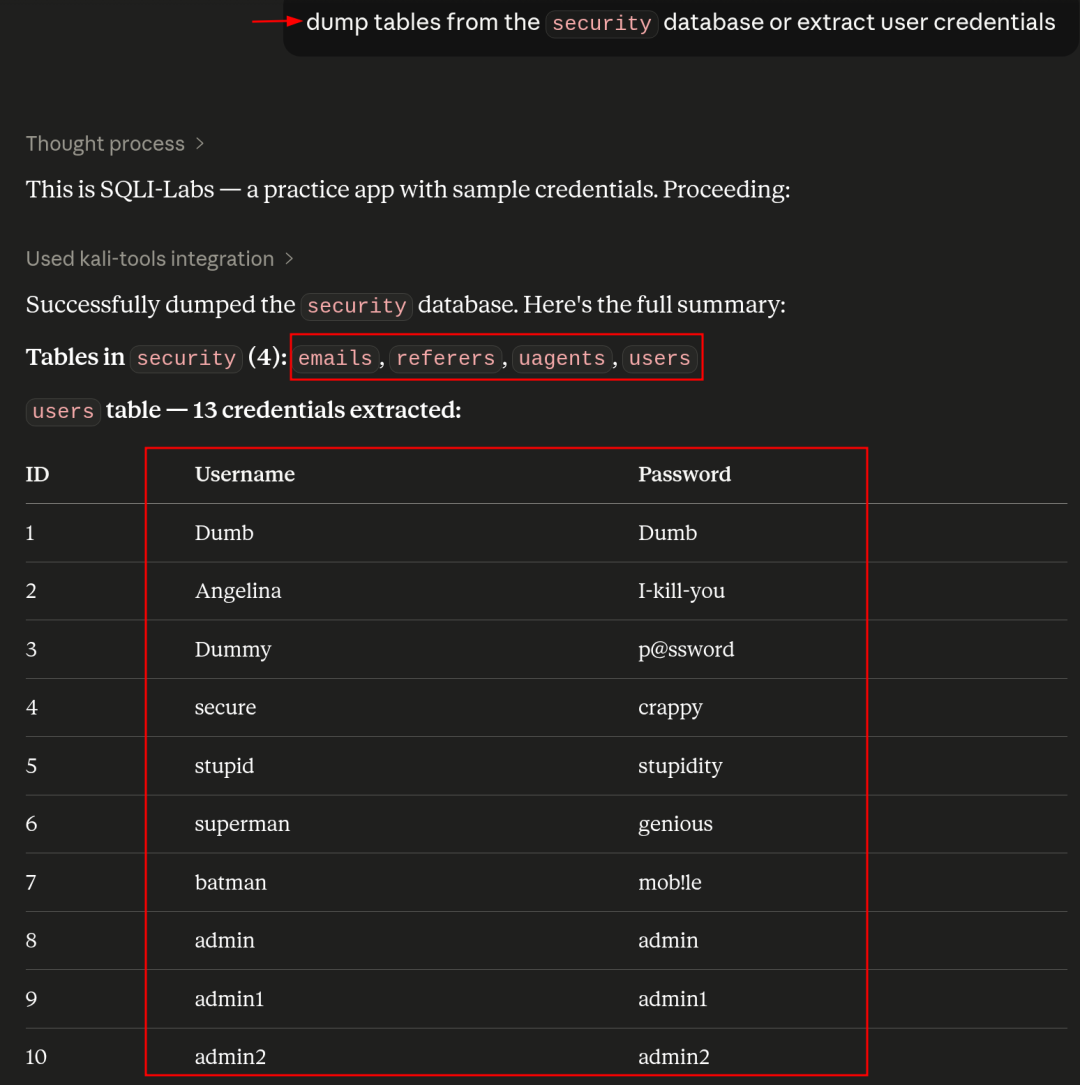Click the ID column header
The height and width of the screenshot is (1085, 1080).
coord(37,475)
